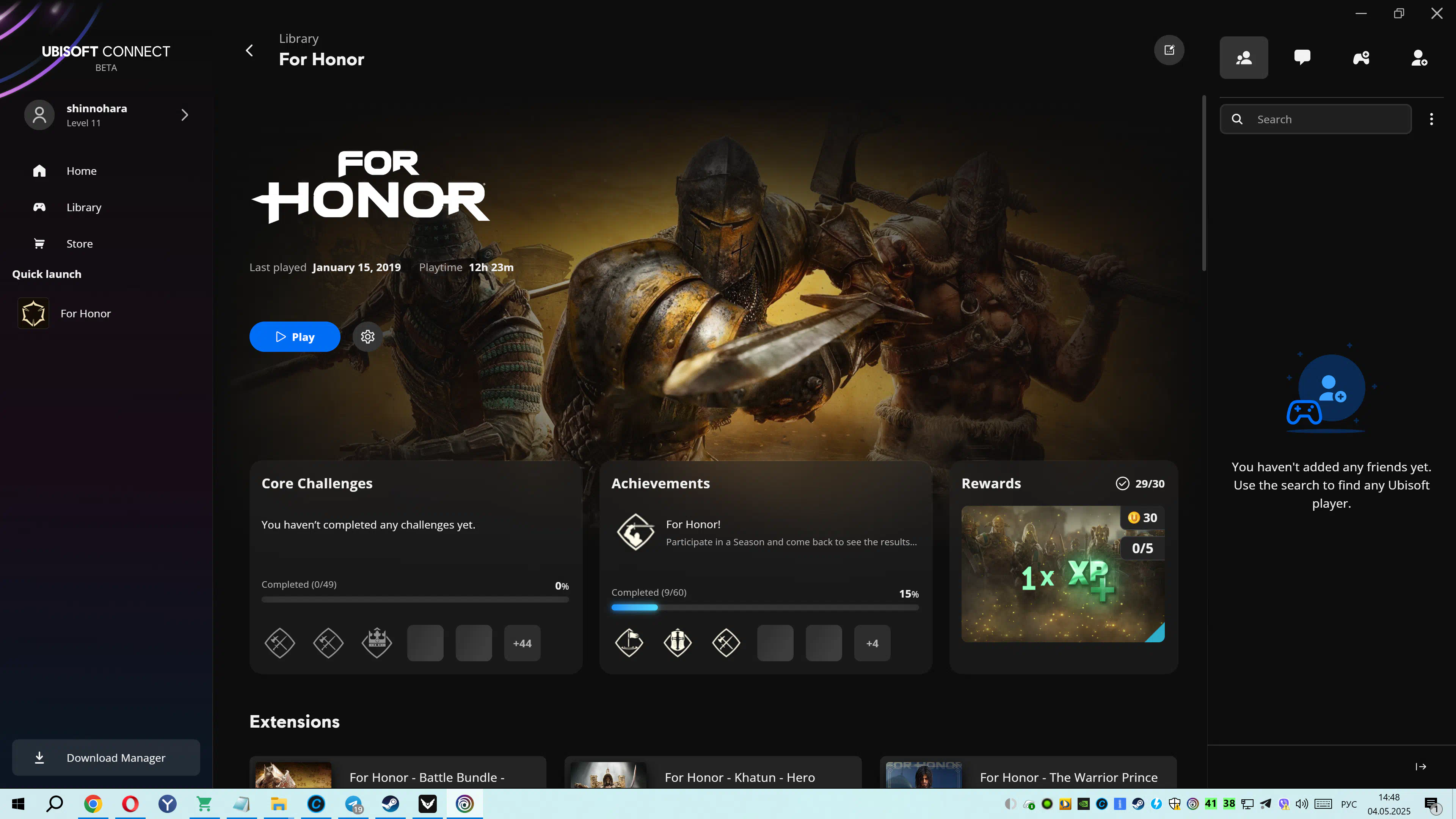
Task: Open the Friends list tab icon
Action: coord(1244,58)
